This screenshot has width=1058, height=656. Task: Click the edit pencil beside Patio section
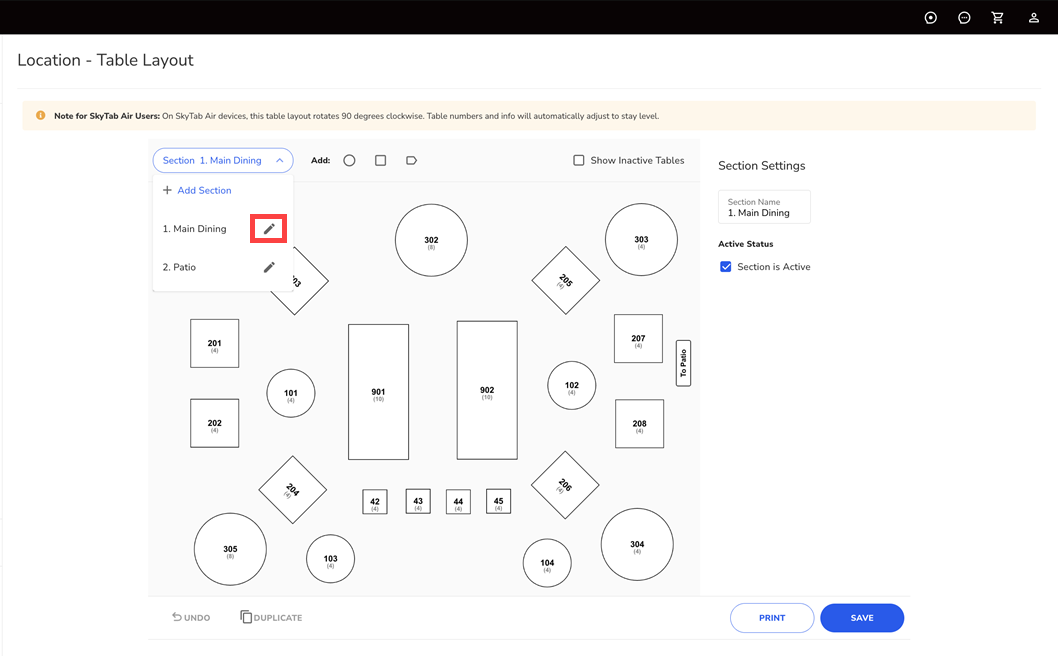click(269, 267)
